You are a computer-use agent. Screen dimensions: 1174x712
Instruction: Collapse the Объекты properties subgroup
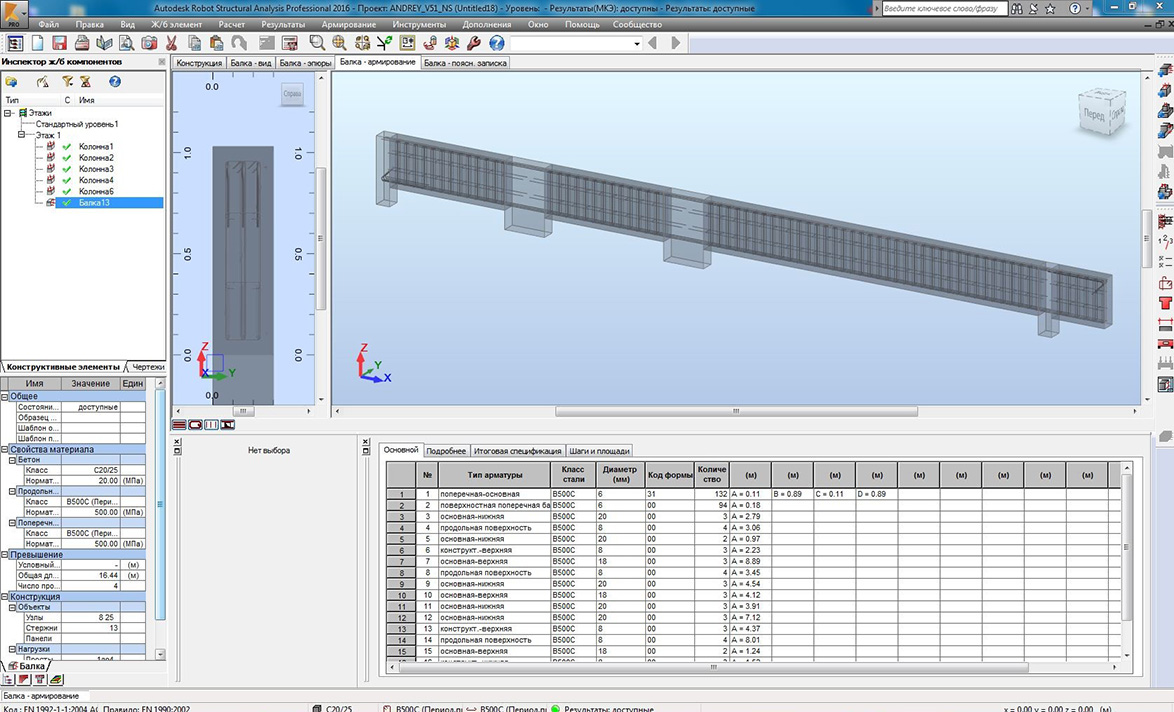(12, 607)
